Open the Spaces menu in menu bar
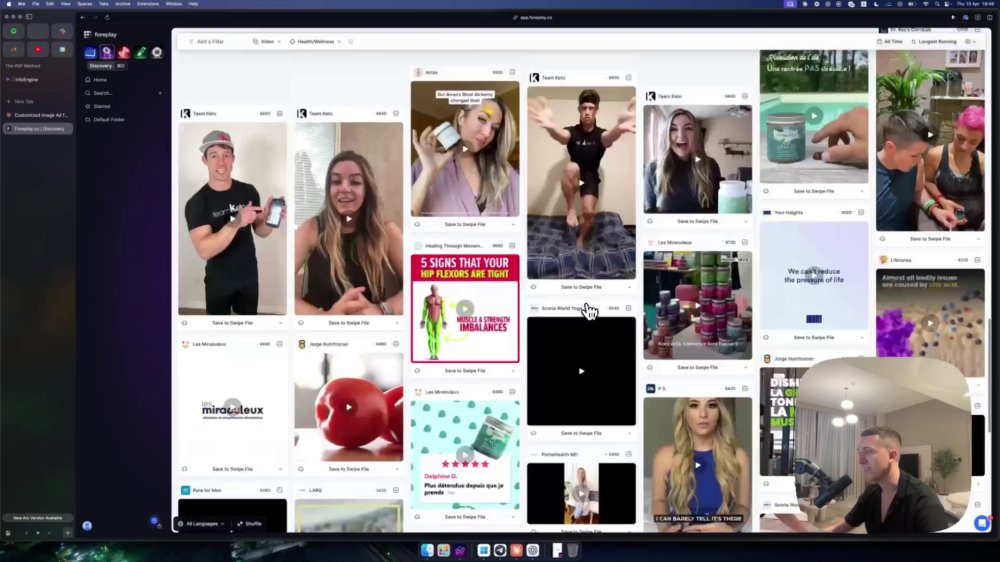This screenshot has width=1000, height=562. 84,4
